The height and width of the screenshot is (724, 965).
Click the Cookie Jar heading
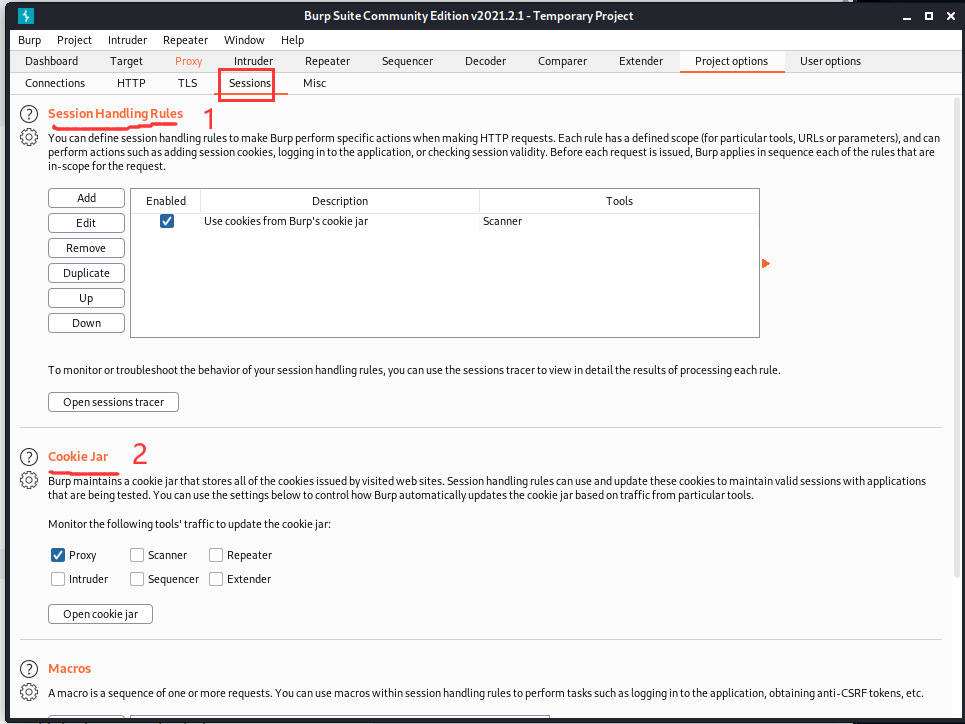coord(78,457)
